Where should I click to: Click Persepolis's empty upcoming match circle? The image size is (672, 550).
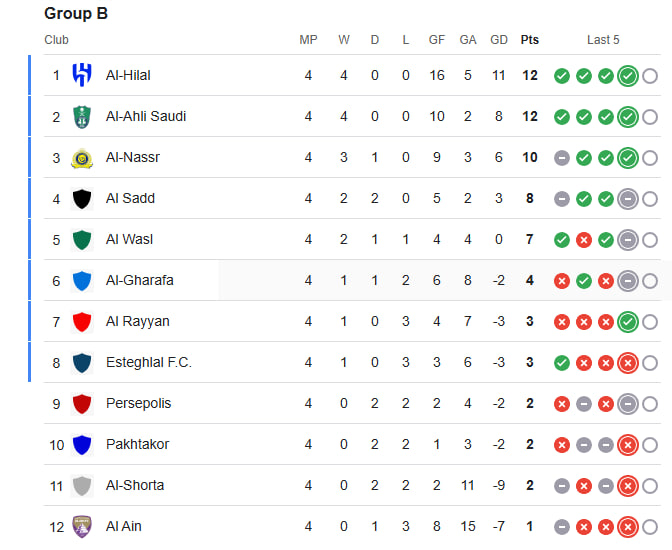point(650,404)
